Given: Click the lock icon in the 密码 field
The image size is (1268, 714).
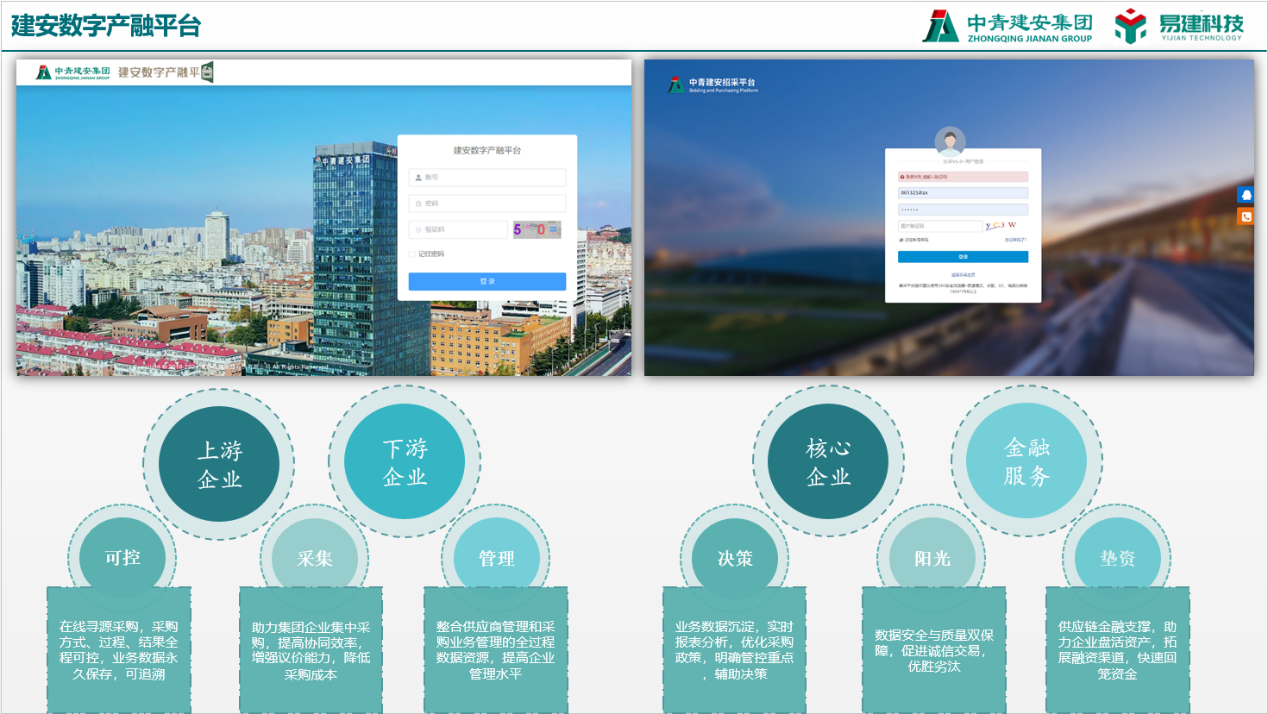Looking at the screenshot, I should coord(418,203).
